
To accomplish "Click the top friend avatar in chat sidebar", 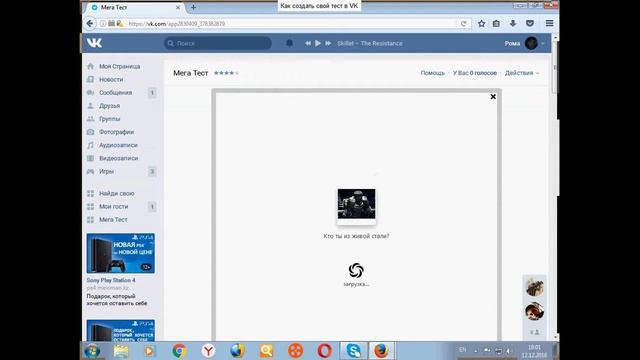I will 534,287.
